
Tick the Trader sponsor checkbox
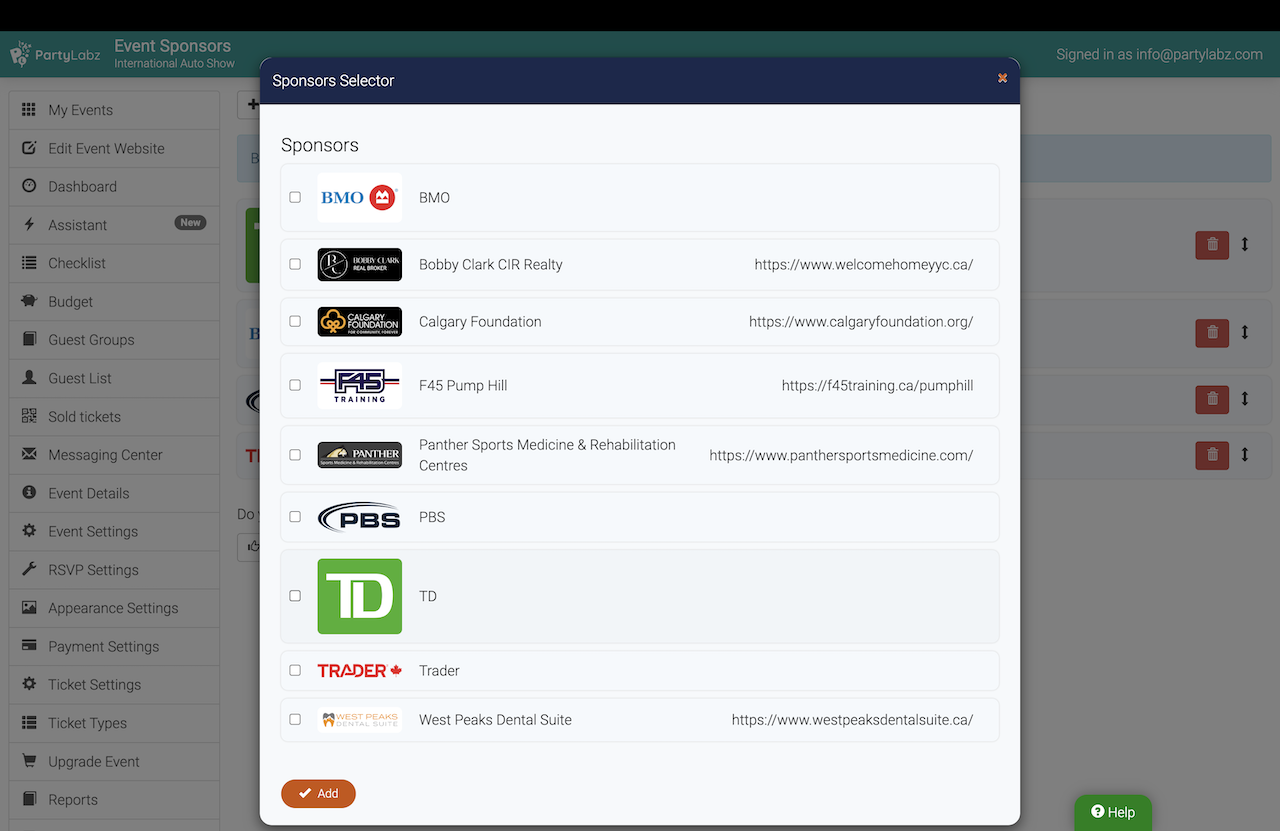[x=295, y=670]
